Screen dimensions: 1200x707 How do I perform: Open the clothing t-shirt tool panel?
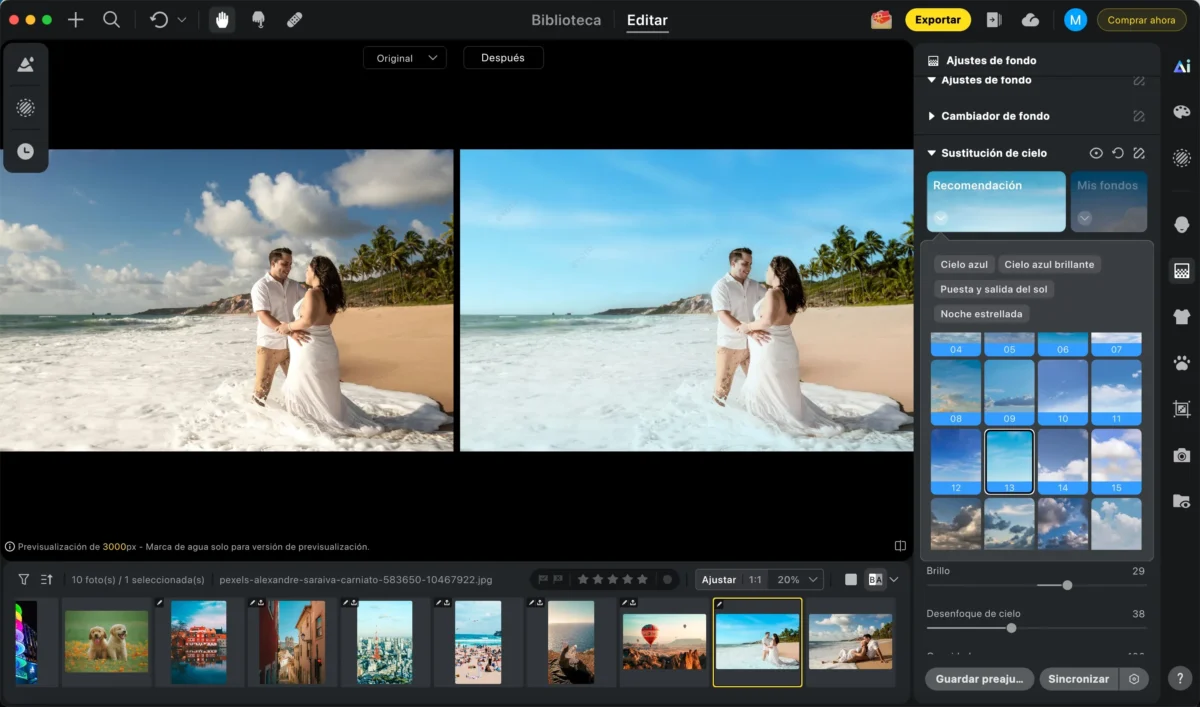(x=1181, y=317)
